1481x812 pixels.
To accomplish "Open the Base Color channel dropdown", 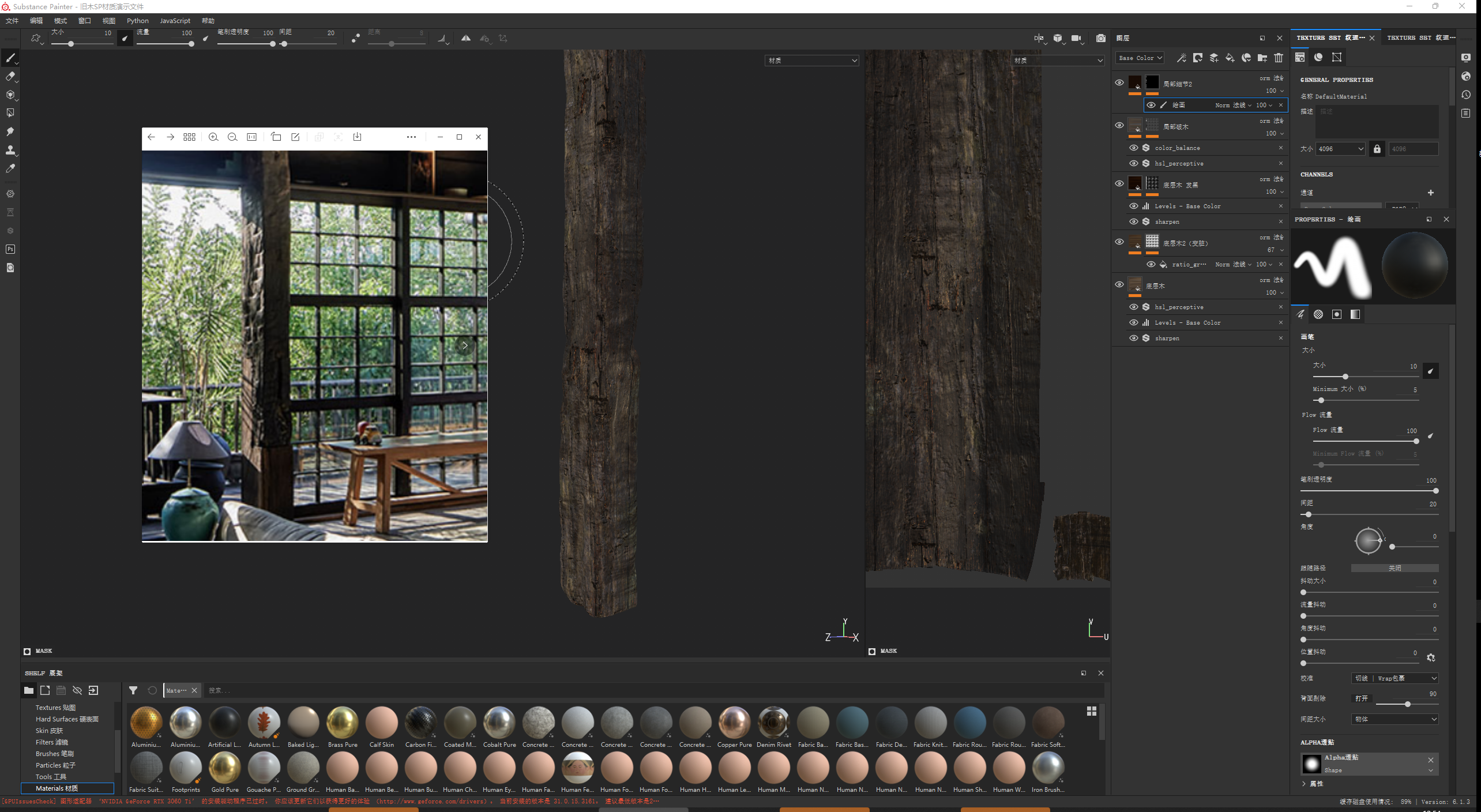I will pyautogui.click(x=1140, y=58).
